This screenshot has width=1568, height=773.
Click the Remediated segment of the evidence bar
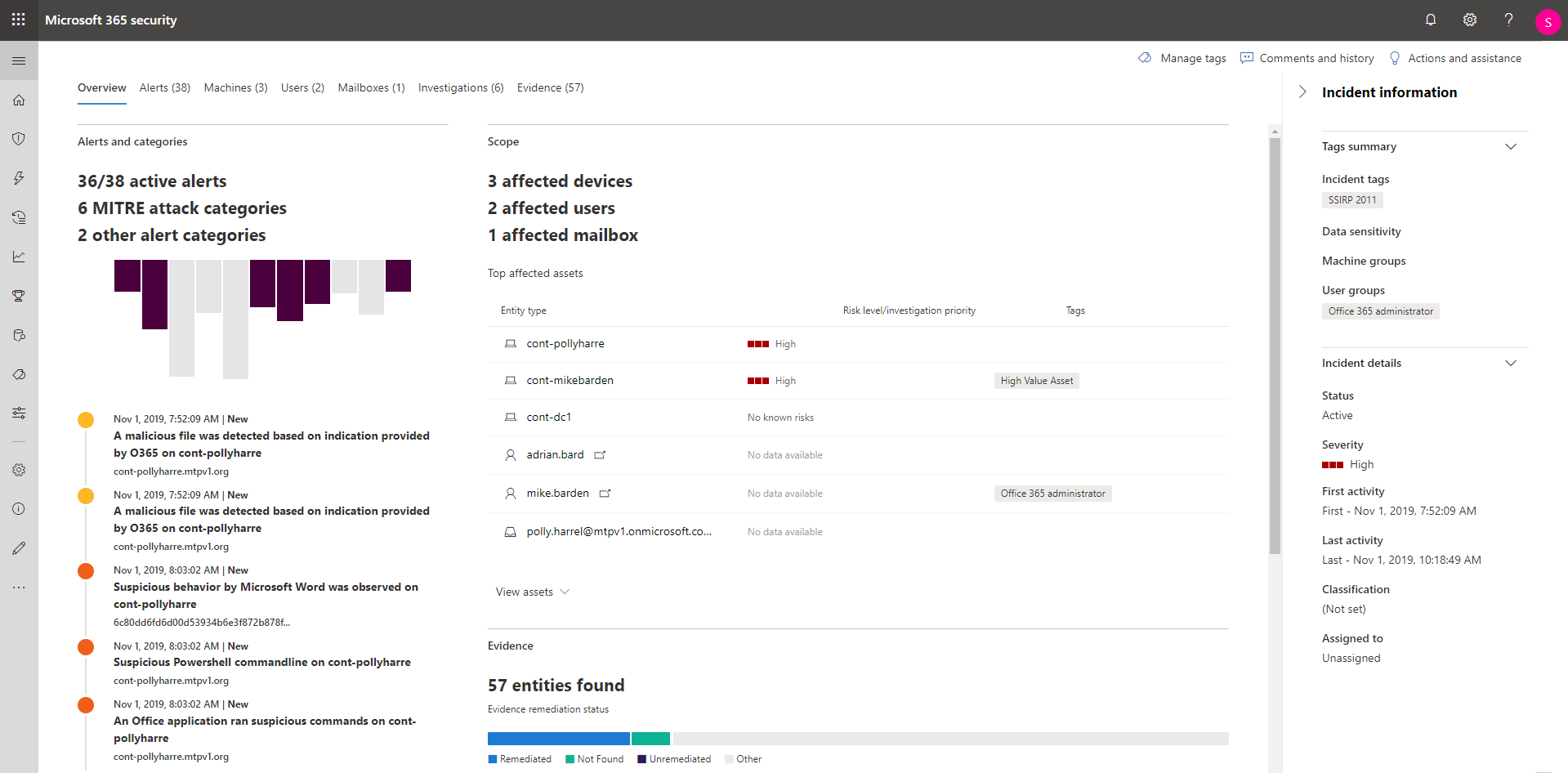558,738
